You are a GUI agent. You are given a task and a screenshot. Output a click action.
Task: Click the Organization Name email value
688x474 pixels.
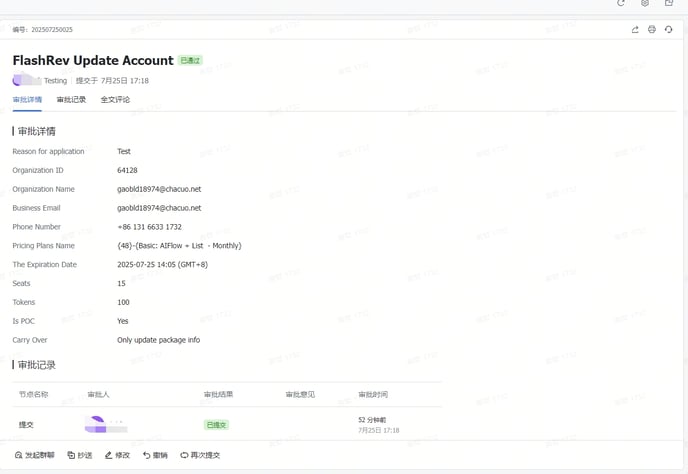(159, 189)
